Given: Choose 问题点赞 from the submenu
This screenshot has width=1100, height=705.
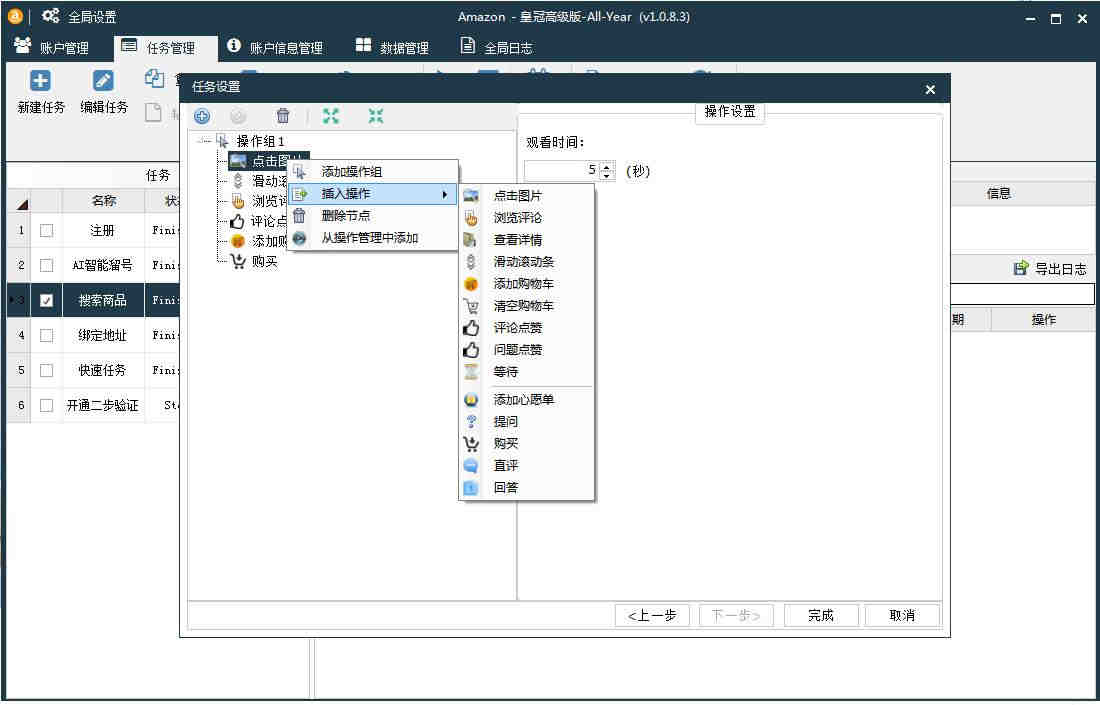Looking at the screenshot, I should (x=526, y=349).
